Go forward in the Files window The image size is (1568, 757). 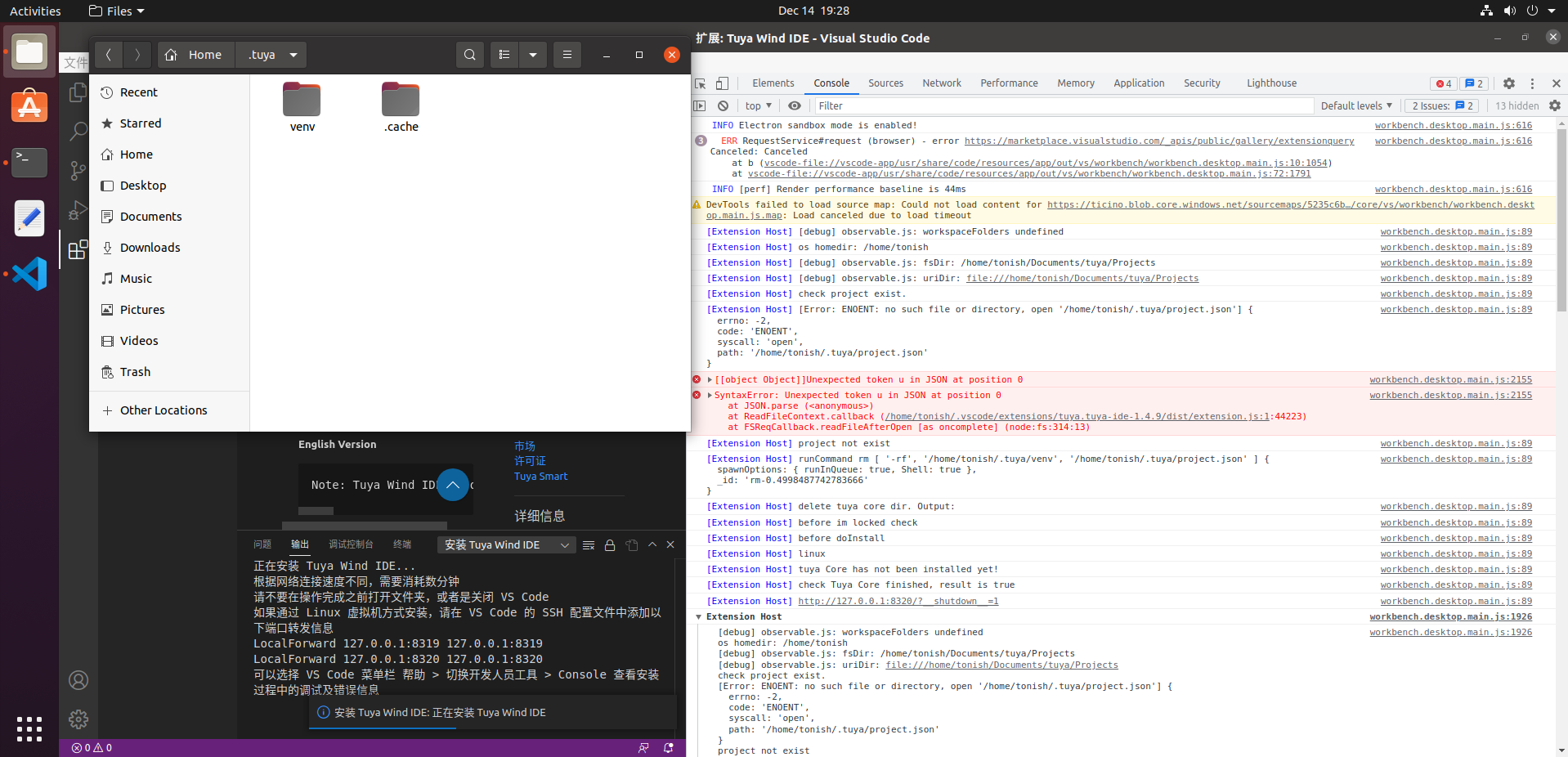(137, 55)
